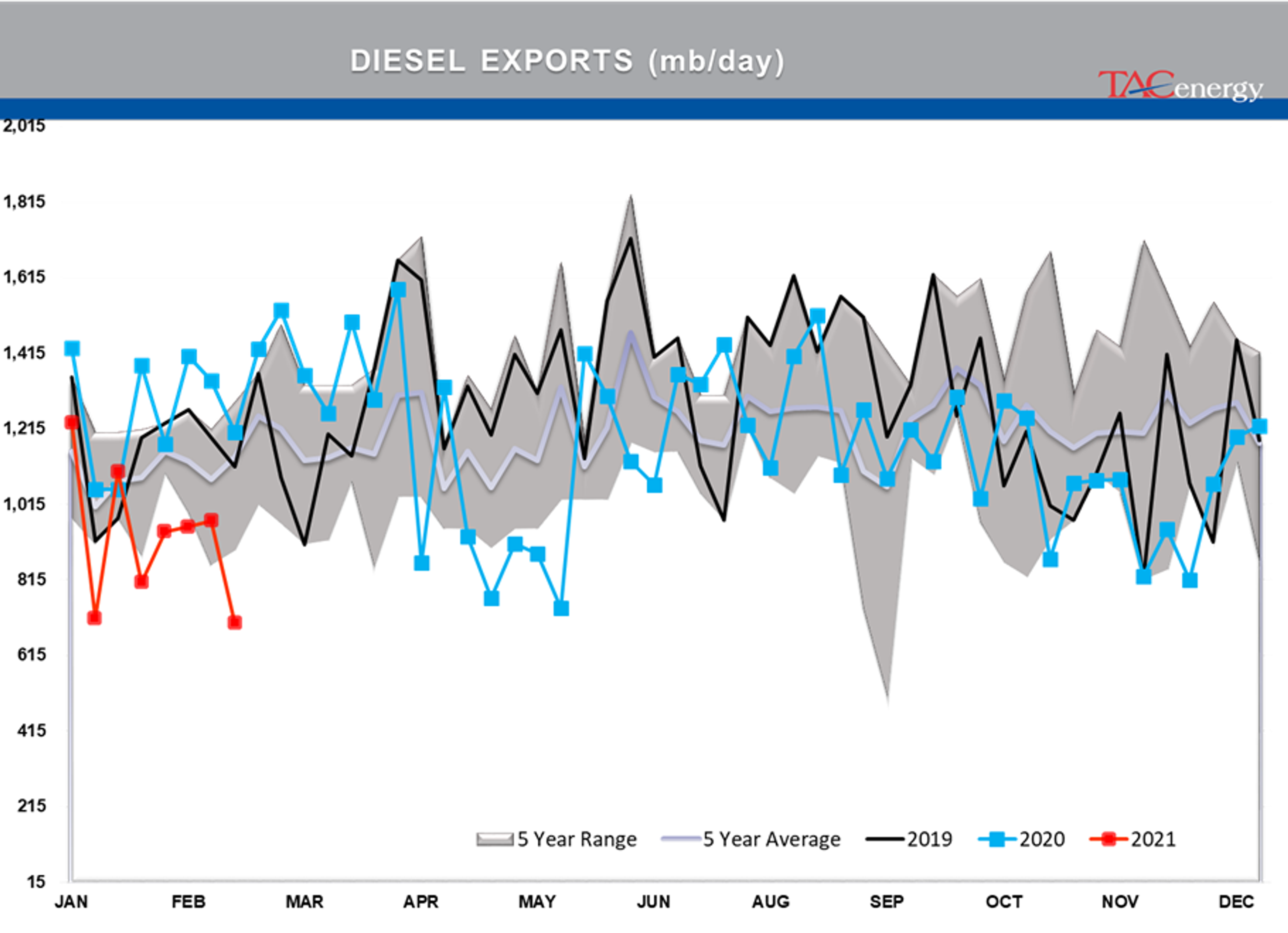Click the 2021 legend marker
Viewport: 1288px width, 933px height.
[x=1108, y=839]
